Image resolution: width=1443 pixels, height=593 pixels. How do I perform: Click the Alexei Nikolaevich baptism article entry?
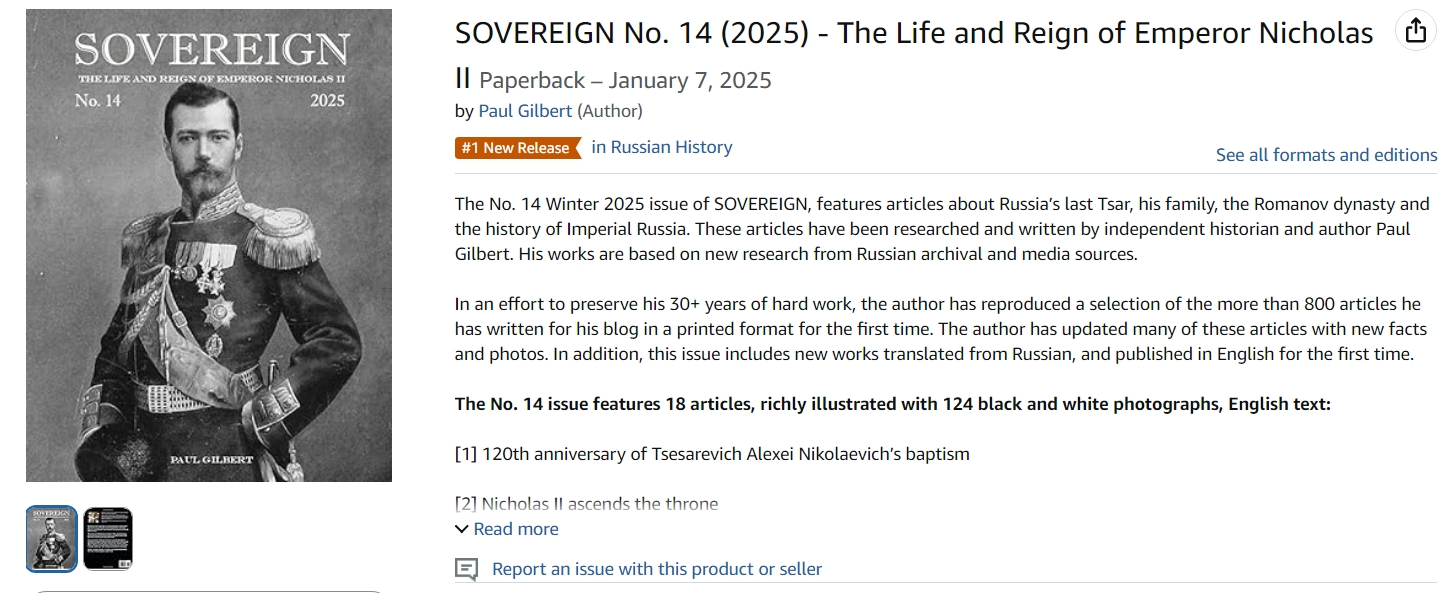click(x=712, y=454)
